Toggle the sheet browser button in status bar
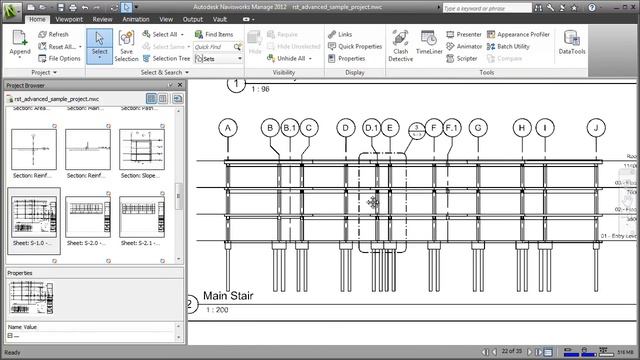Image resolution: width=640 pixels, height=360 pixels. point(549,351)
